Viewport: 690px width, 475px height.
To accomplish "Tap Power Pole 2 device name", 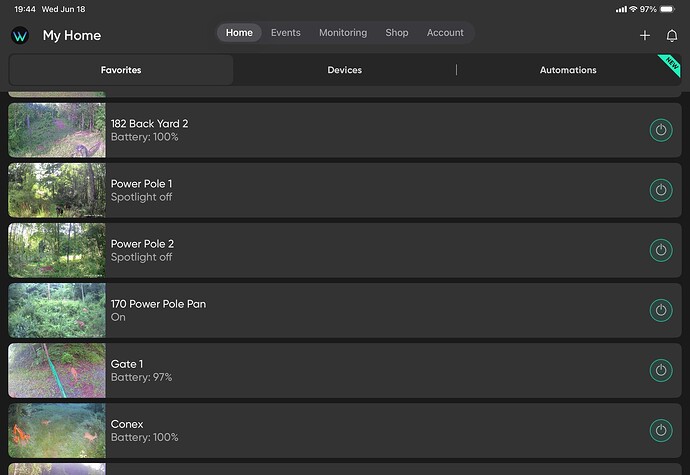I will [x=142, y=244].
